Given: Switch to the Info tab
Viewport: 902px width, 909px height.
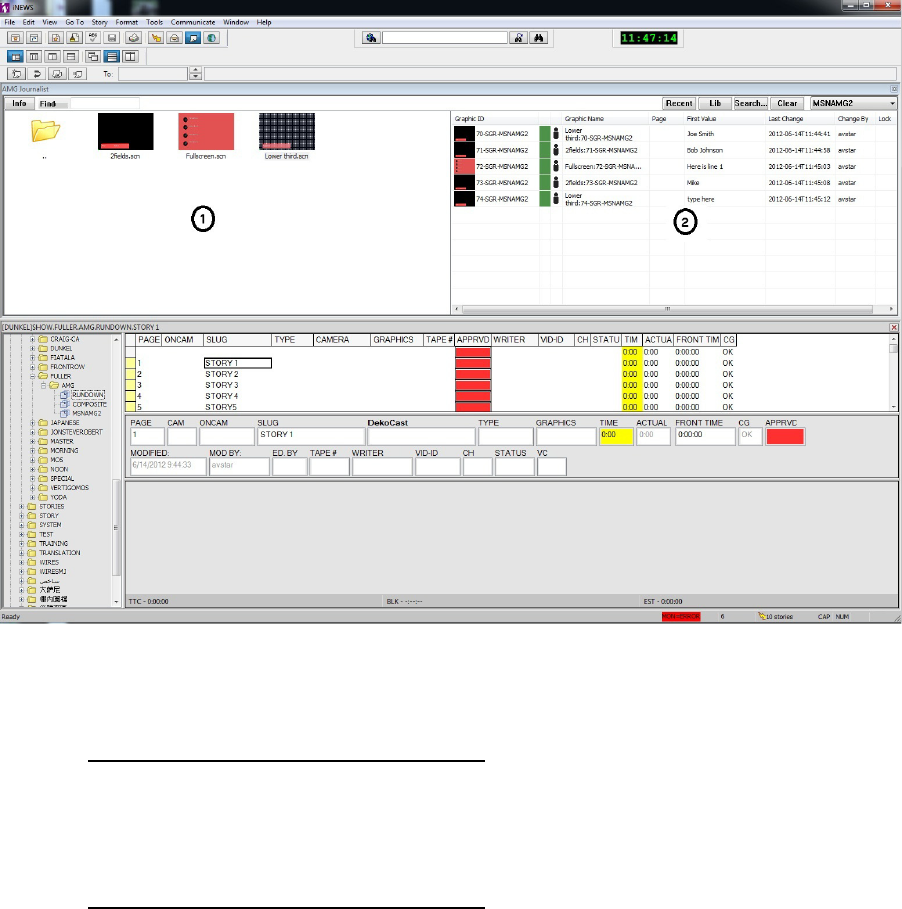Looking at the screenshot, I should (19, 103).
